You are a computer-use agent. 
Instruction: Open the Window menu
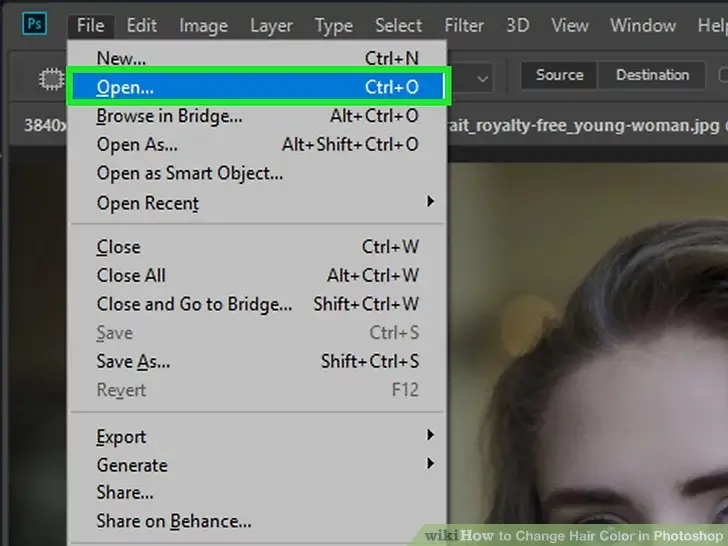643,25
